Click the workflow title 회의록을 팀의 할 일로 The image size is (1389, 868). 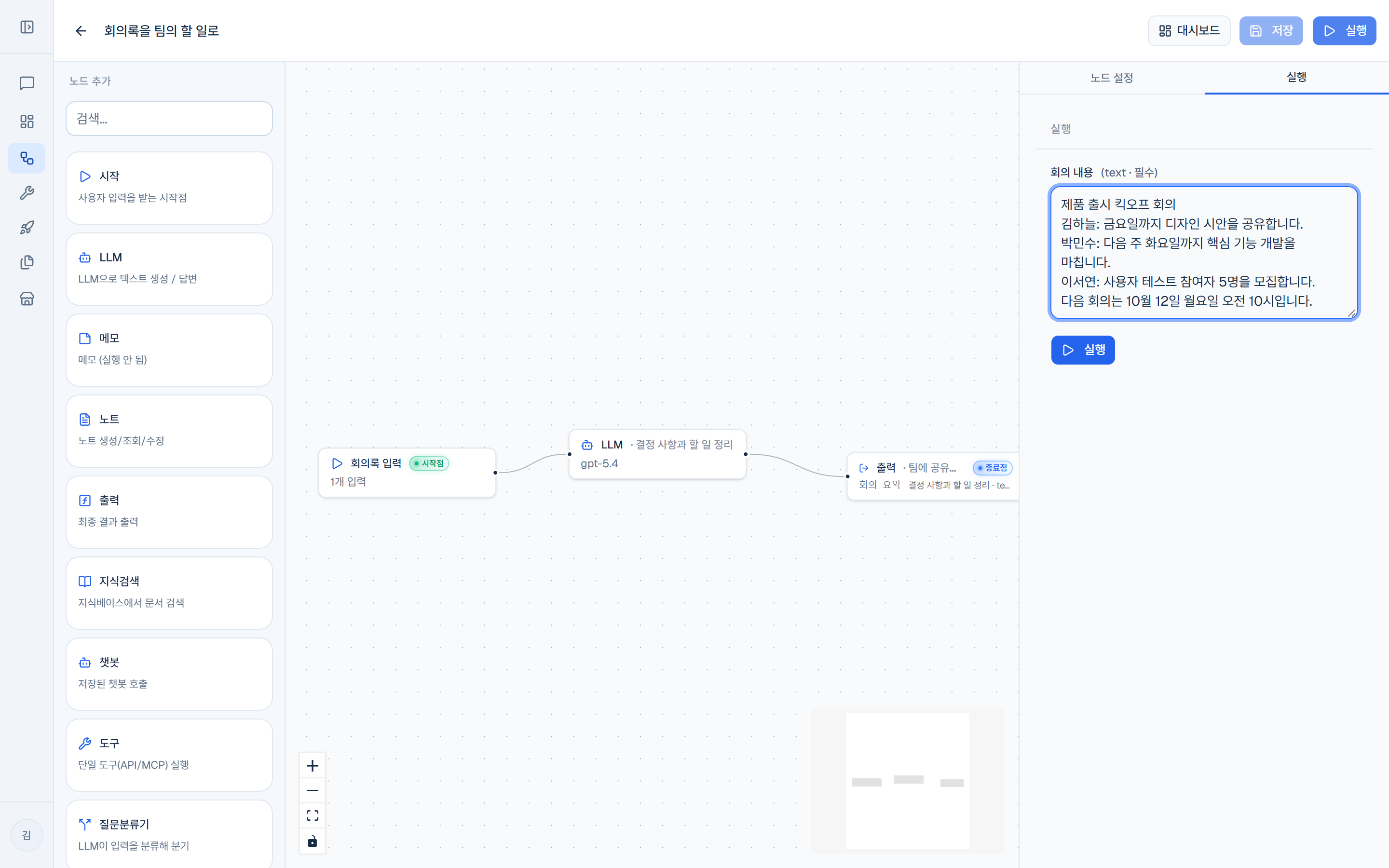coord(161,30)
